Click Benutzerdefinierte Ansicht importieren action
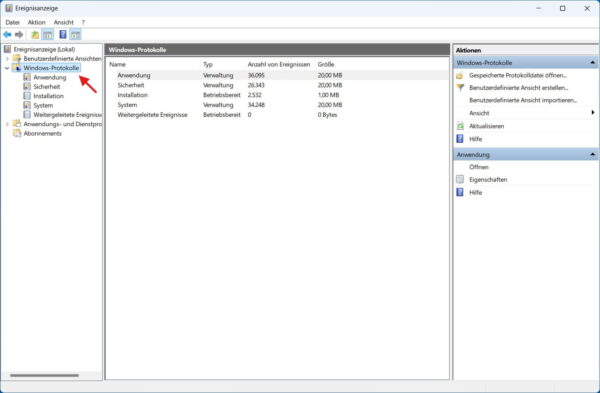The height and width of the screenshot is (393, 600). (523, 100)
